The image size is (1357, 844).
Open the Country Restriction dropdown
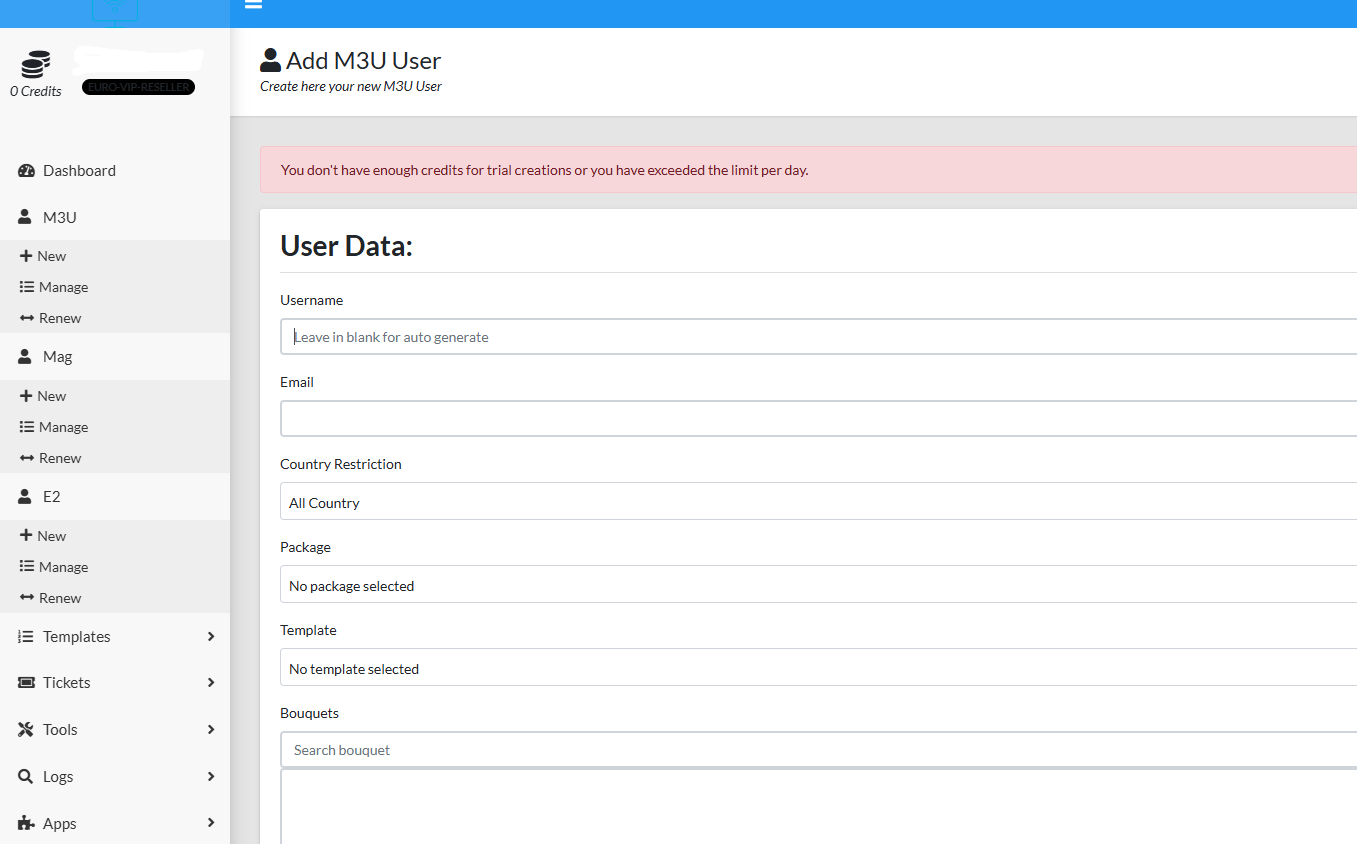(x=818, y=502)
